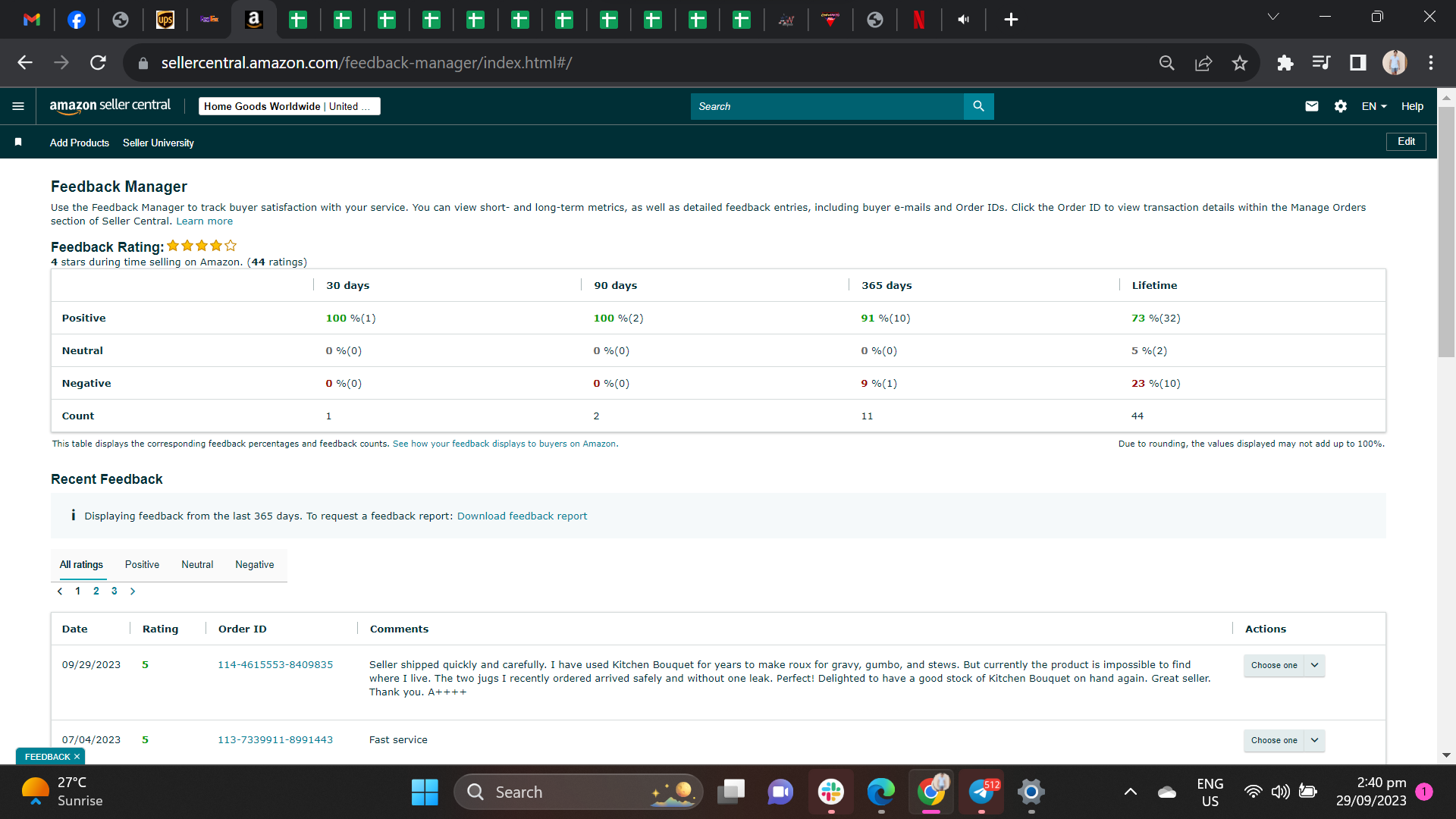Open the media control icon in toolbar
Screen dimensions: 1456x819
(1321, 63)
